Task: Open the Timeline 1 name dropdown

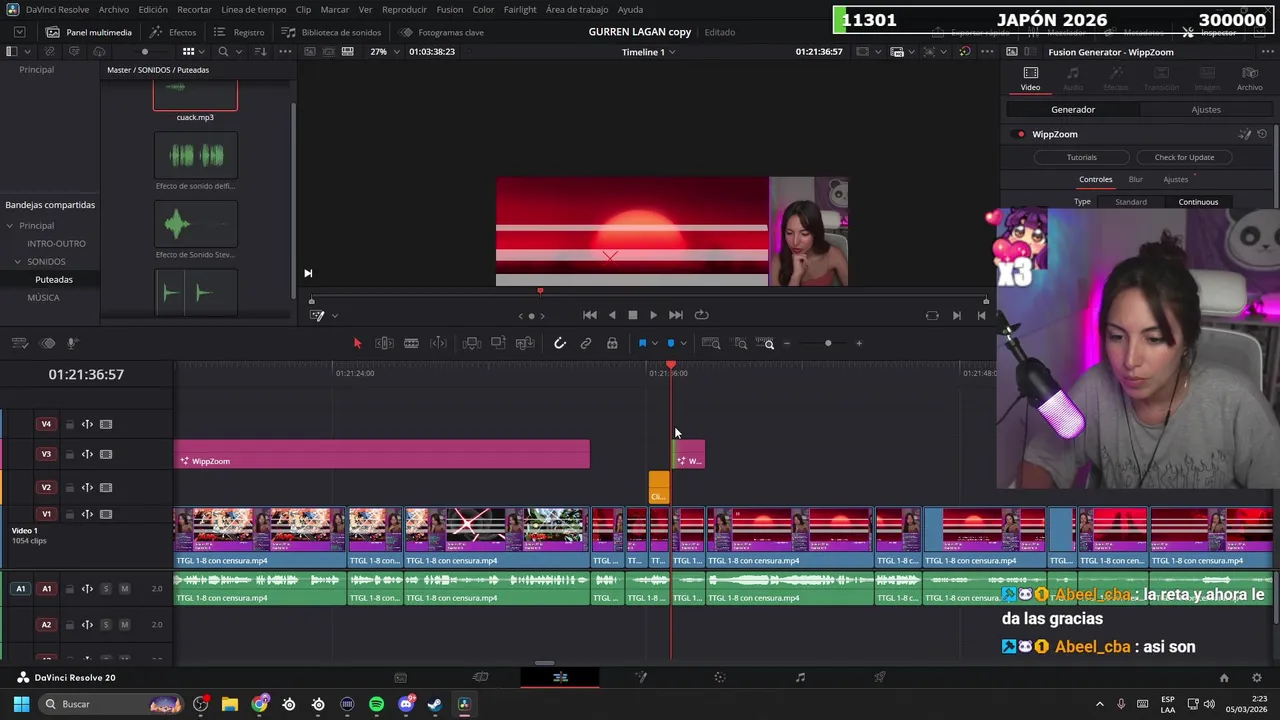Action: [648, 52]
